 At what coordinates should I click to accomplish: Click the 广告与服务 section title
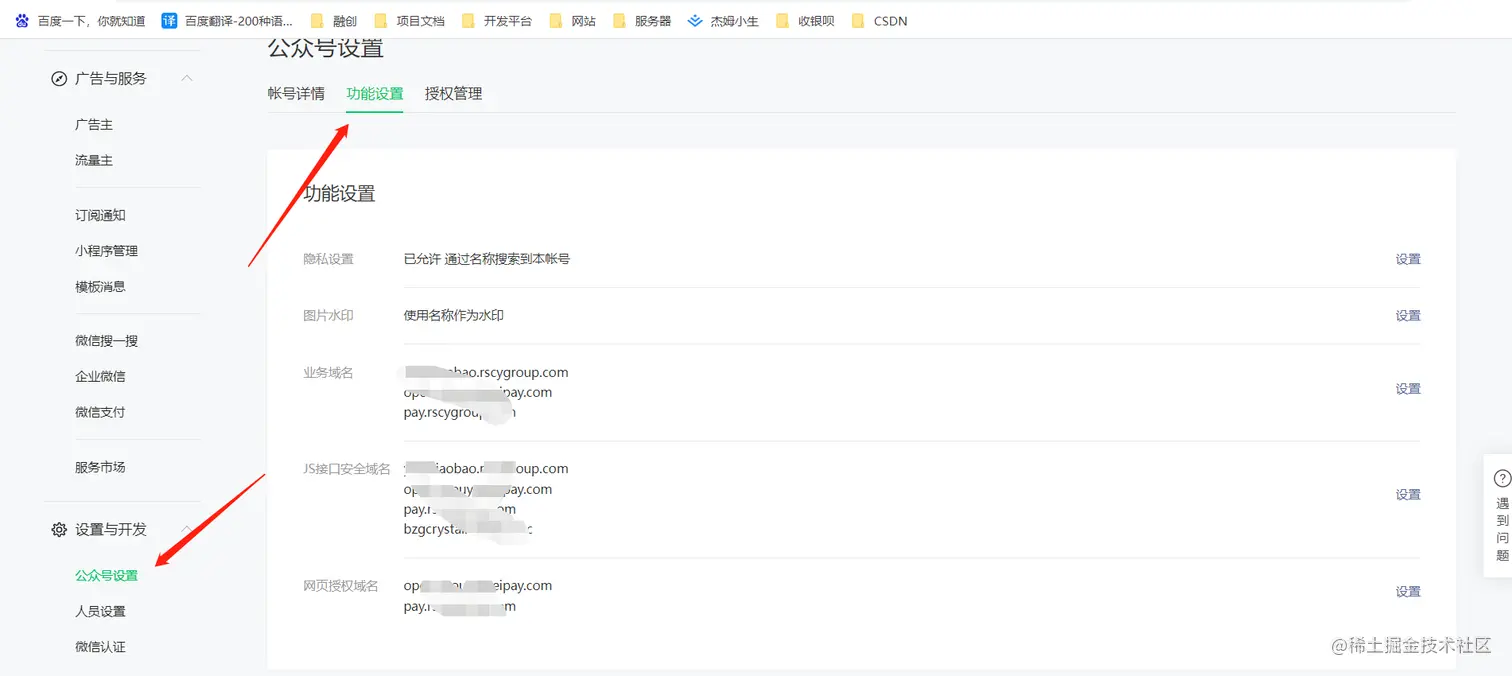111,78
